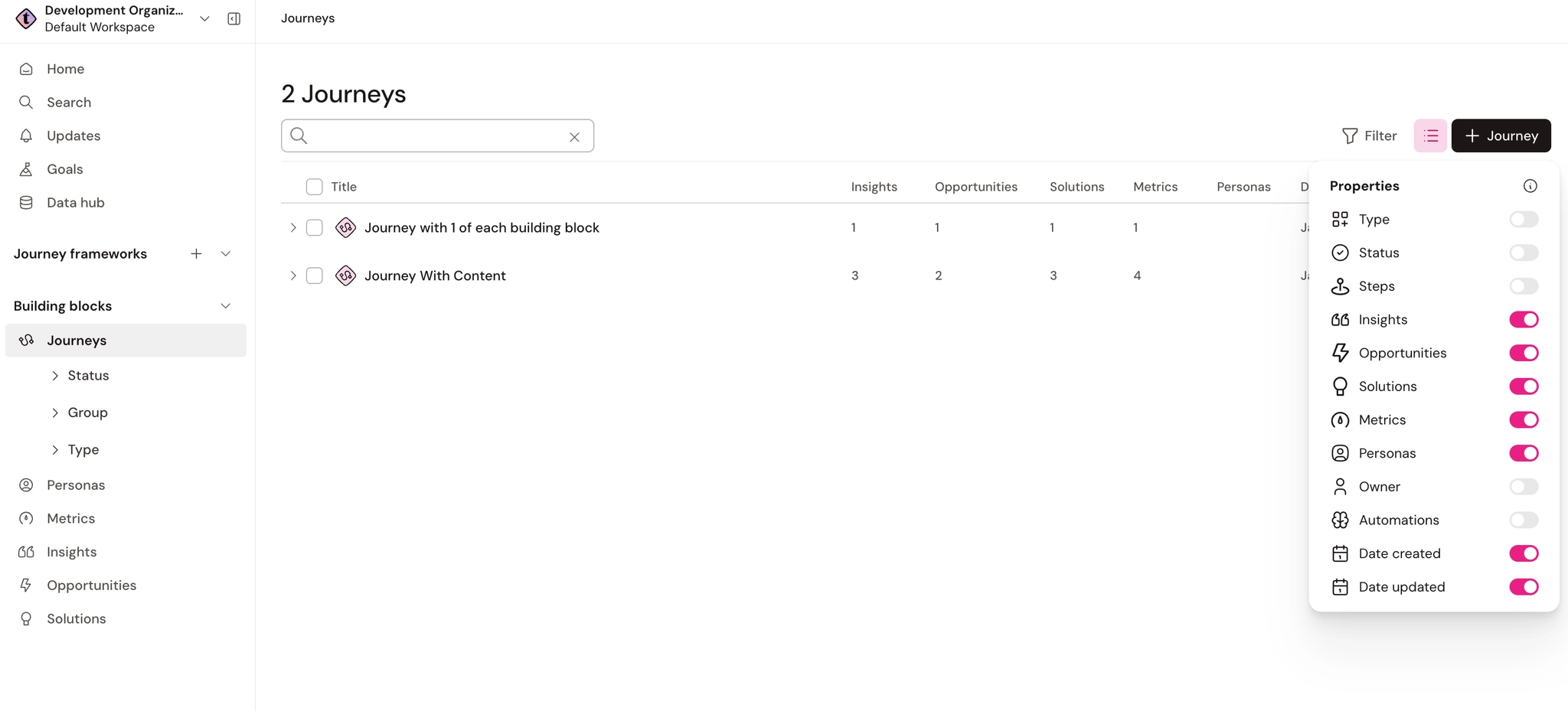1568x711 pixels.
Task: Create a new Journey
Action: pos(1501,135)
